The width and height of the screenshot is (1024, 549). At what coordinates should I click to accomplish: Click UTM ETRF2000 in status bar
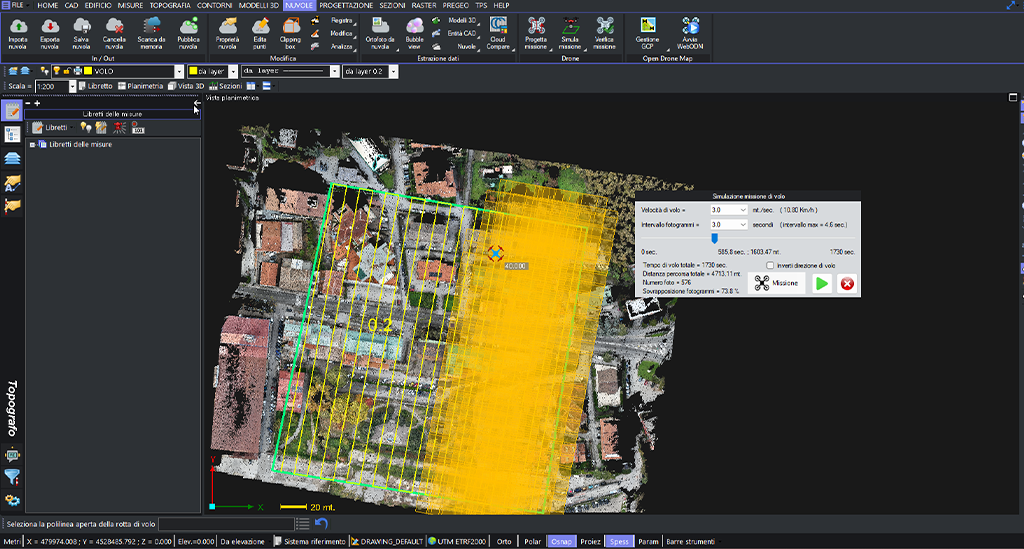457,541
